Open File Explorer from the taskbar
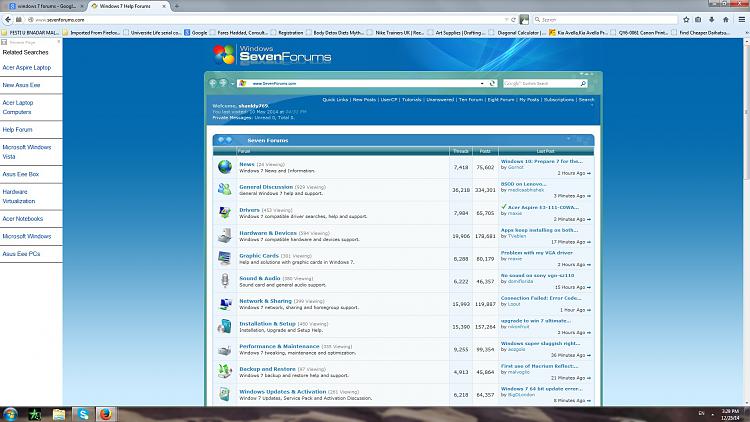The width and height of the screenshot is (750, 422). click(59, 414)
